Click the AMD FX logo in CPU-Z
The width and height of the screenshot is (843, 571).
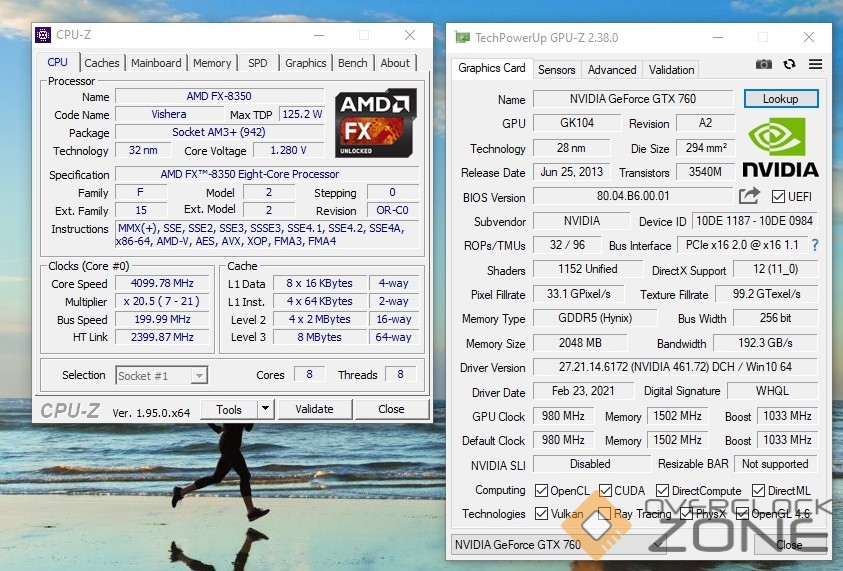pos(375,123)
